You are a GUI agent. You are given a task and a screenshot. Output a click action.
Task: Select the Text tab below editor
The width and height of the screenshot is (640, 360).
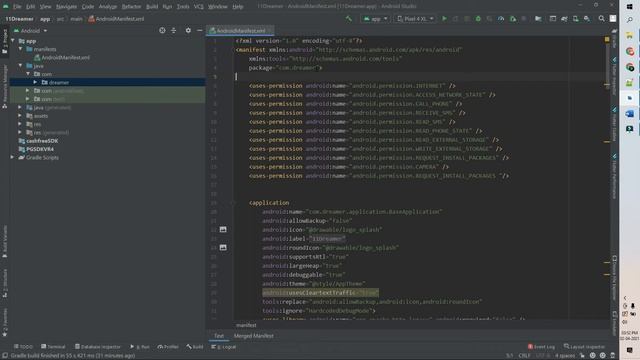pos(219,336)
